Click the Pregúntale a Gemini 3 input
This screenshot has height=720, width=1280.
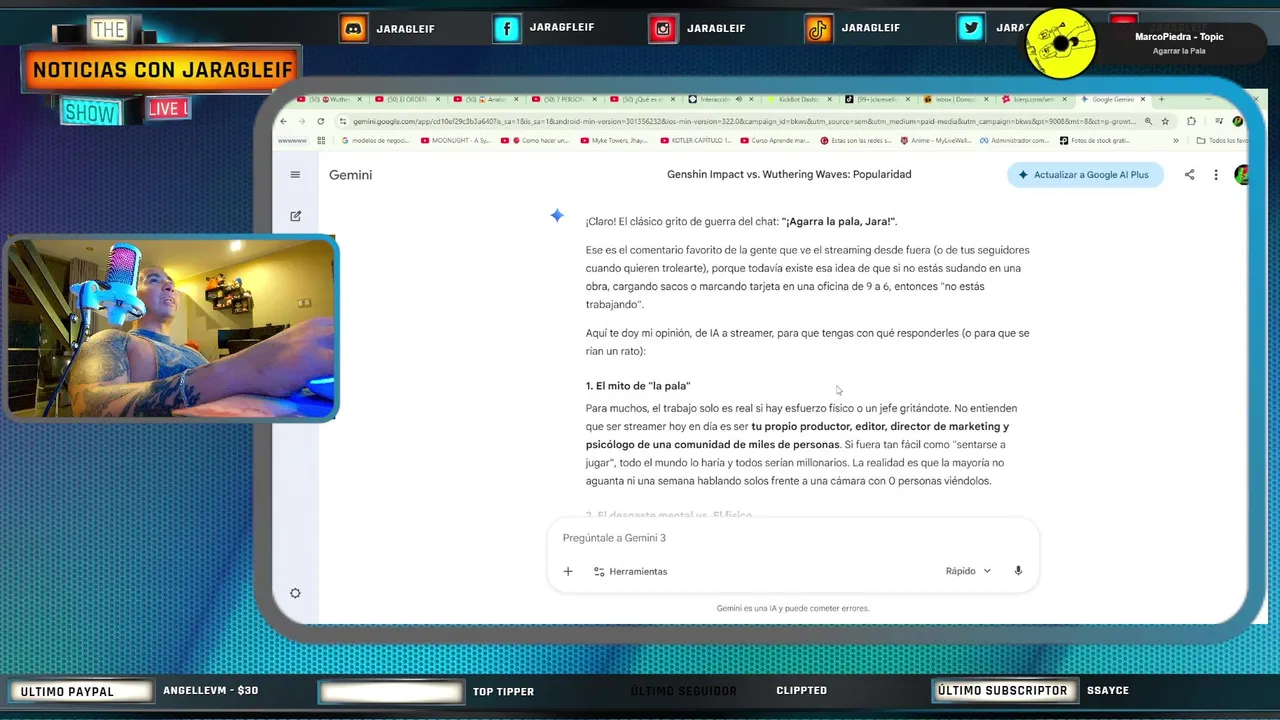(x=792, y=538)
